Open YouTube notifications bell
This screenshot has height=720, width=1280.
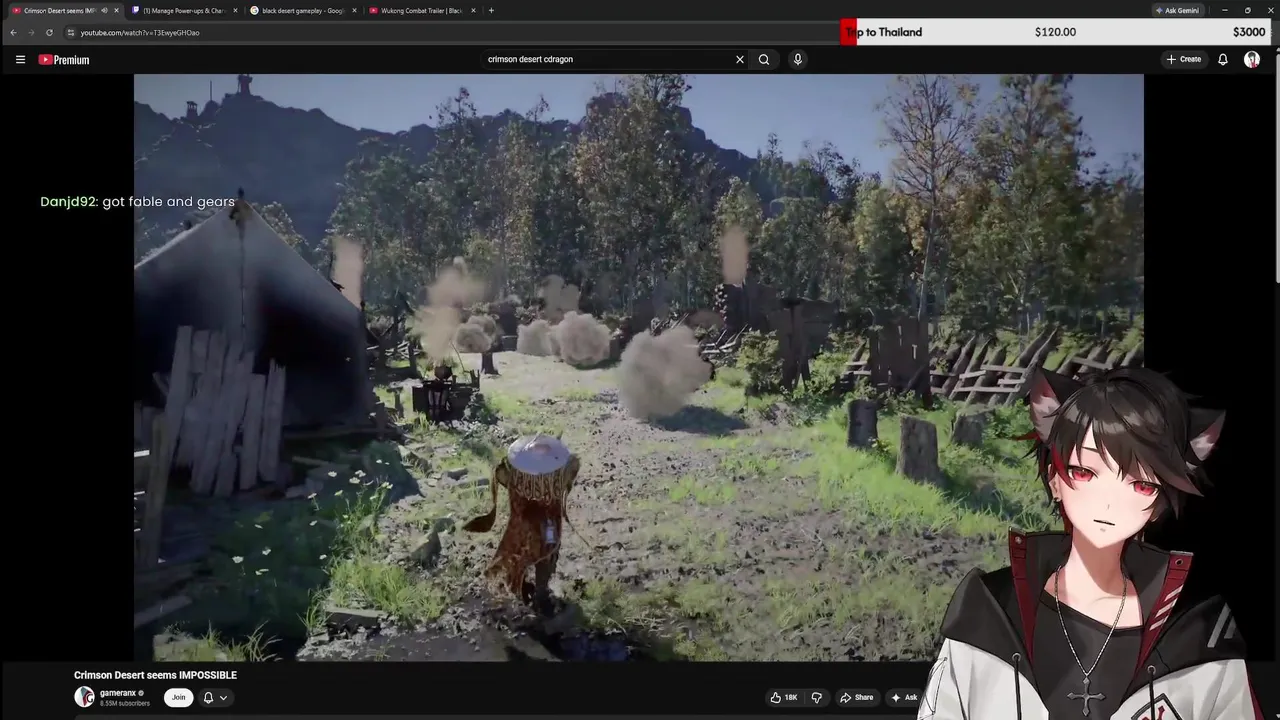tap(1222, 59)
